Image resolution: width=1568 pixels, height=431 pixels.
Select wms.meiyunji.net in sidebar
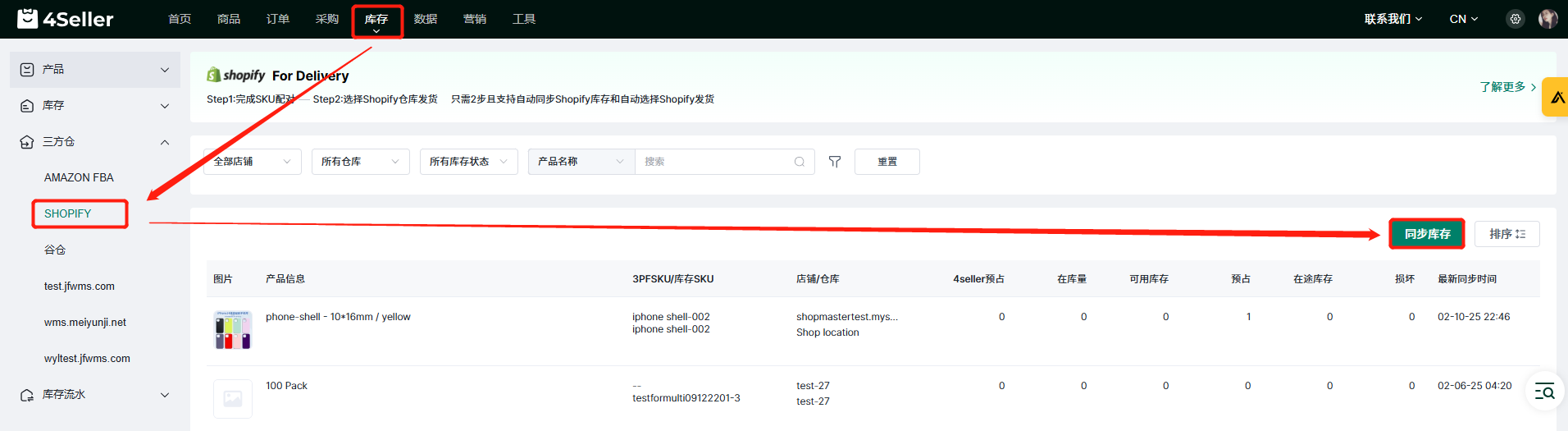coord(85,323)
